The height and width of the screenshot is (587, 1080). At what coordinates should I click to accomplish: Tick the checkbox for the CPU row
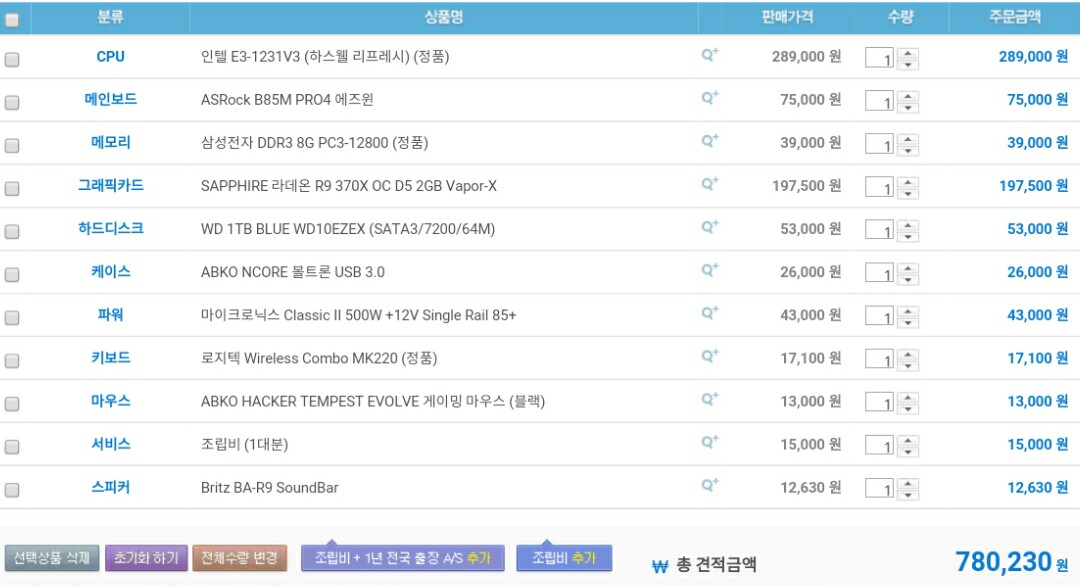pyautogui.click(x=12, y=60)
